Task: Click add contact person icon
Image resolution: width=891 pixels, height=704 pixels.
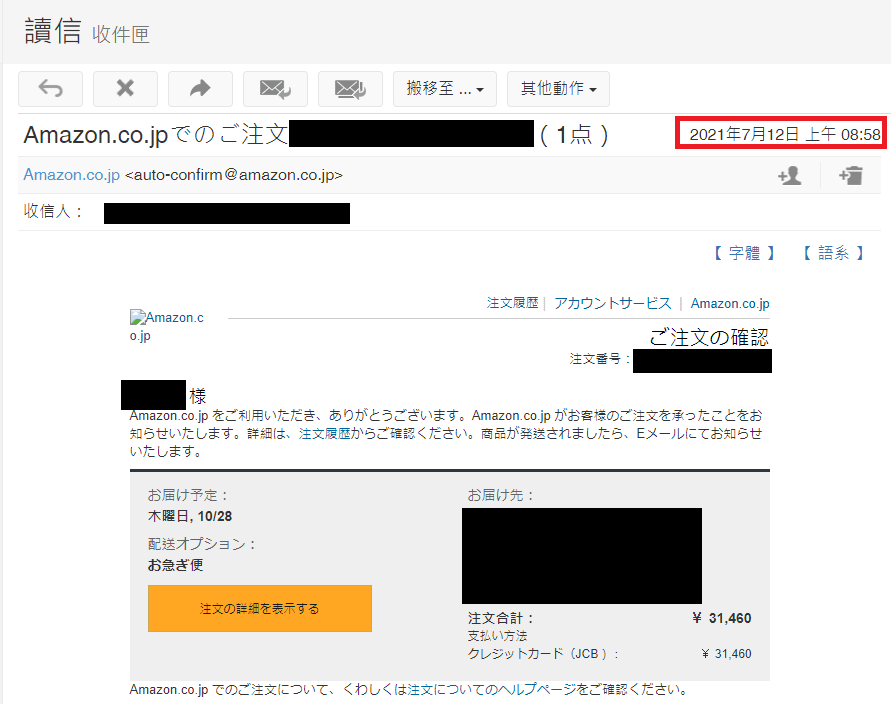Action: (790, 176)
